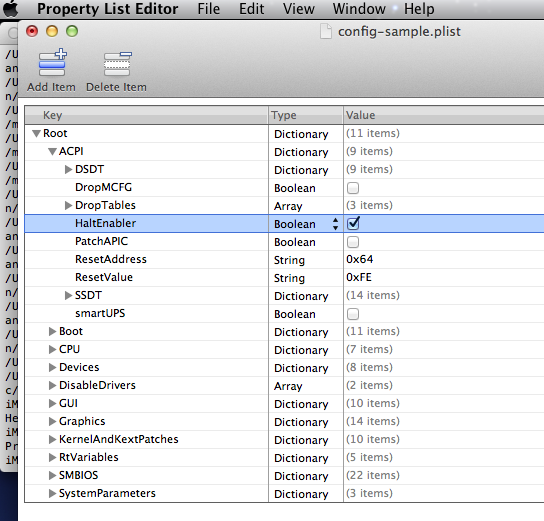
Task: Click the String type of ResetValue
Action: click(x=289, y=278)
